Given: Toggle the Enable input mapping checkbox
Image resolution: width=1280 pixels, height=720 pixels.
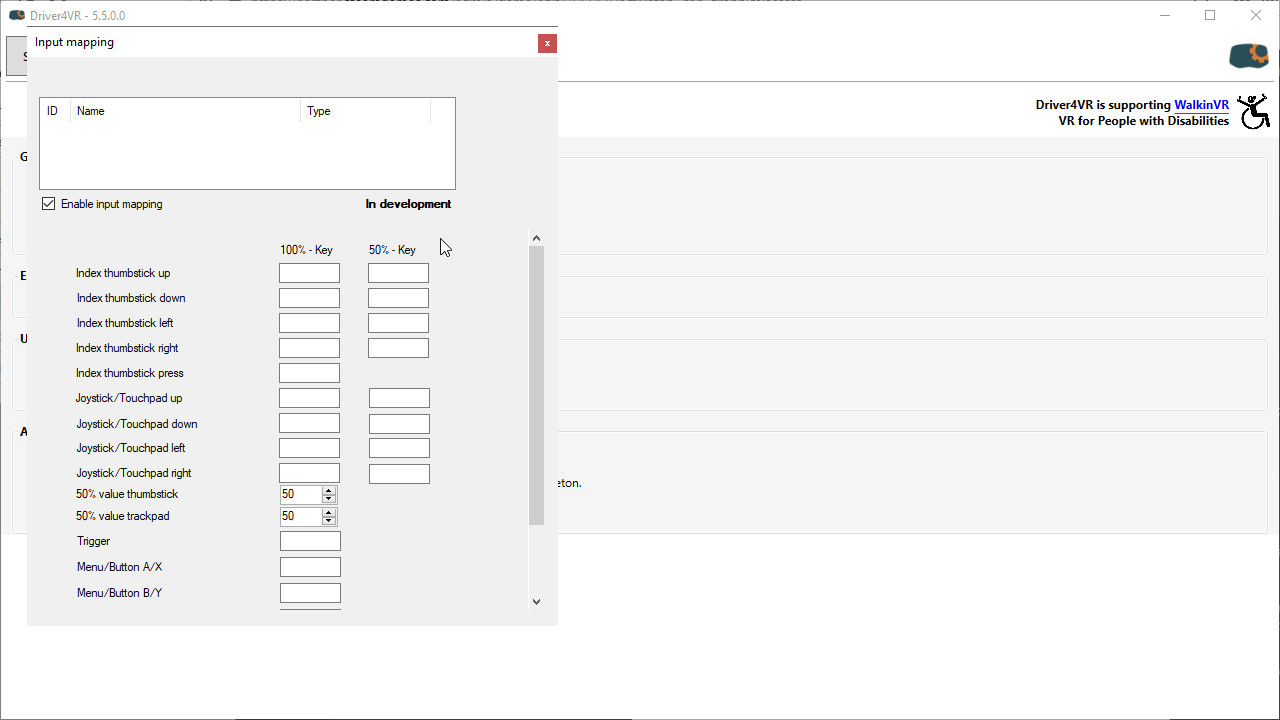Looking at the screenshot, I should 48,204.
